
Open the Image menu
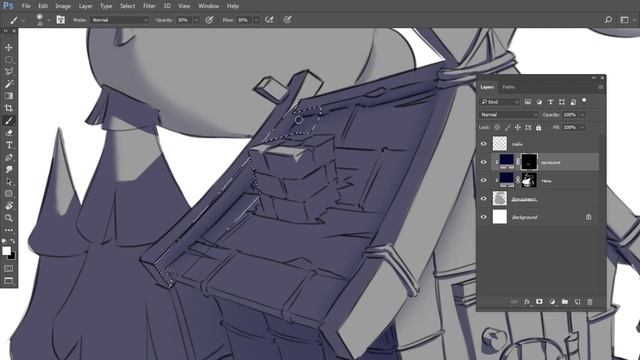pyautogui.click(x=63, y=6)
